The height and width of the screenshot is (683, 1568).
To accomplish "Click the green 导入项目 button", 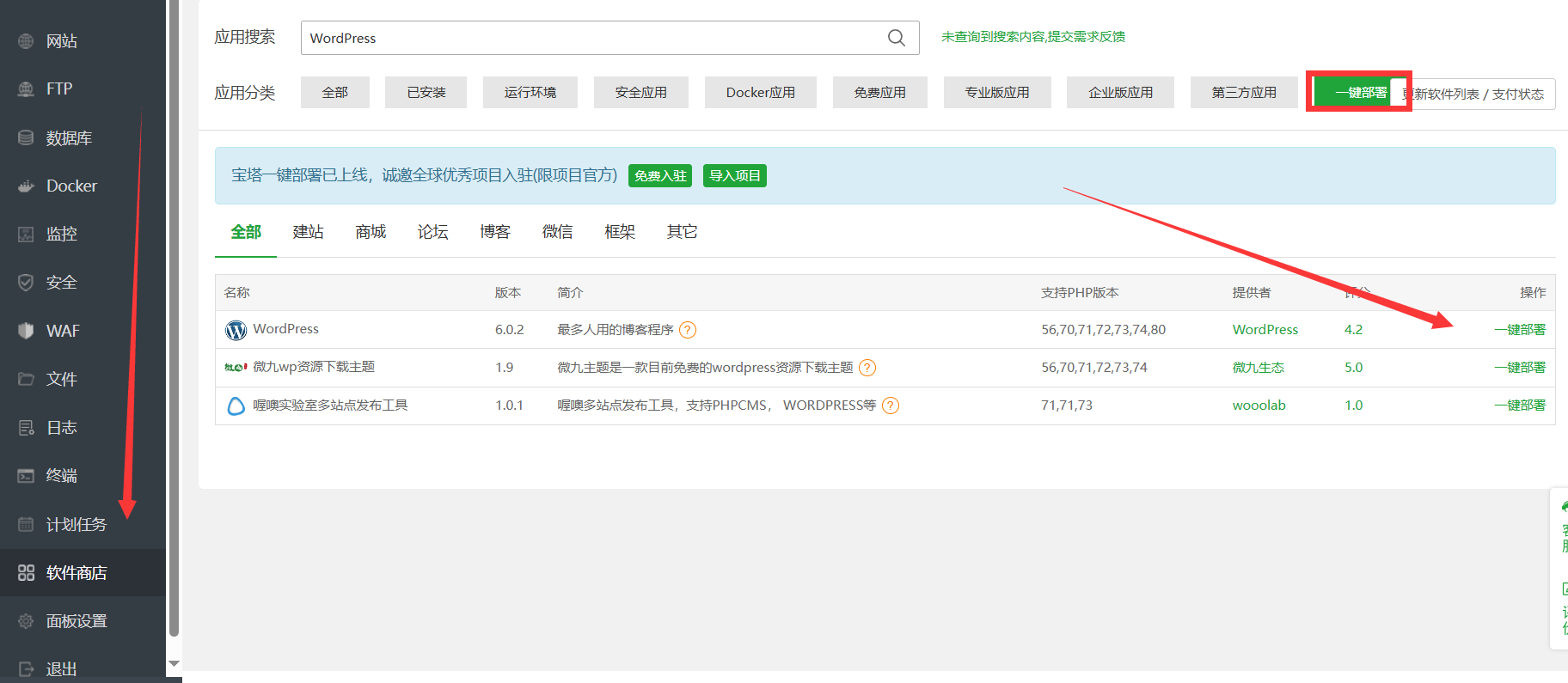I will (735, 176).
